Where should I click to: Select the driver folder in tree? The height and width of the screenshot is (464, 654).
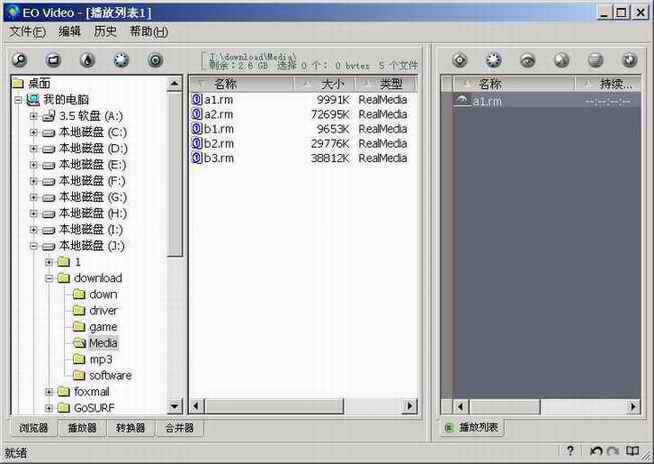tap(103, 311)
